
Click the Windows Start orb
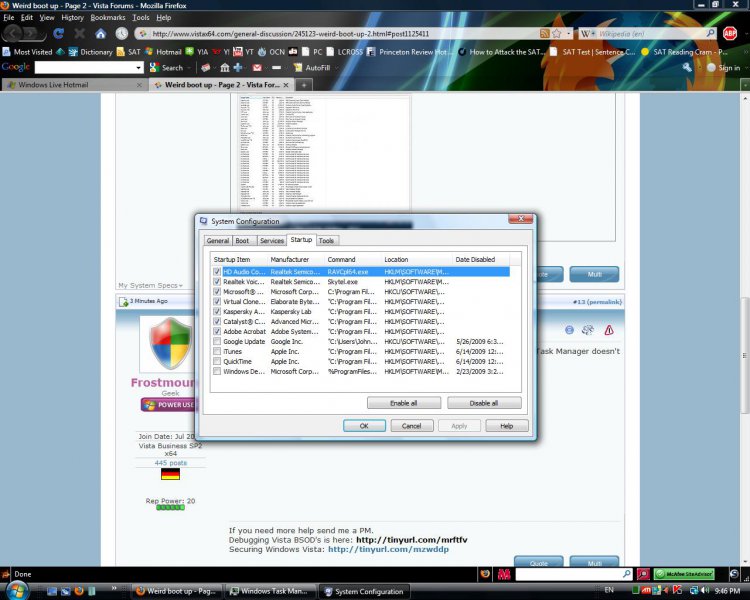[x=16, y=590]
